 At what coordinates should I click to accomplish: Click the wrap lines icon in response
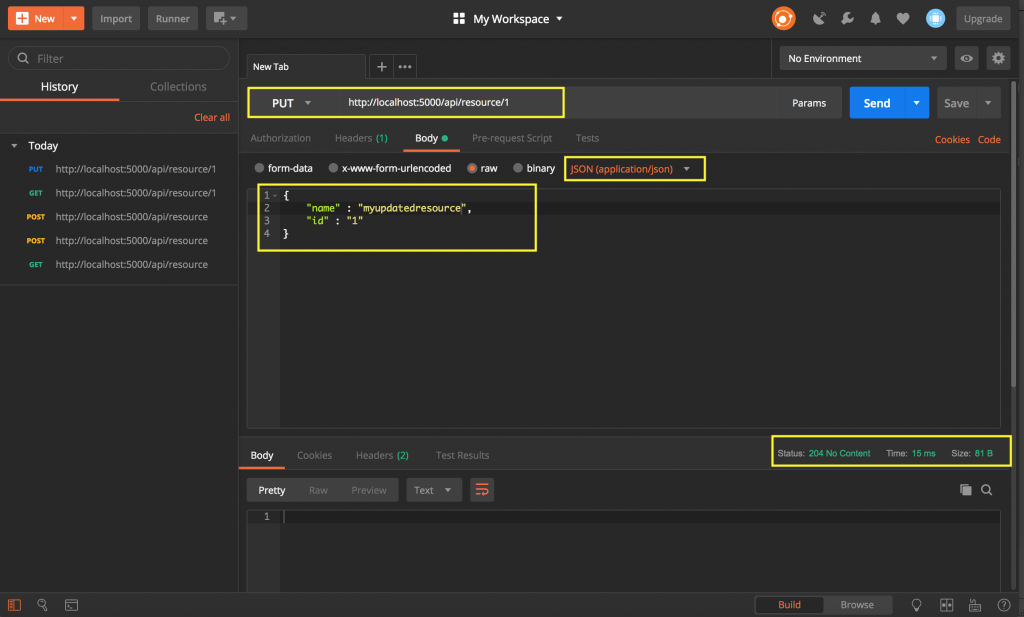click(x=482, y=490)
